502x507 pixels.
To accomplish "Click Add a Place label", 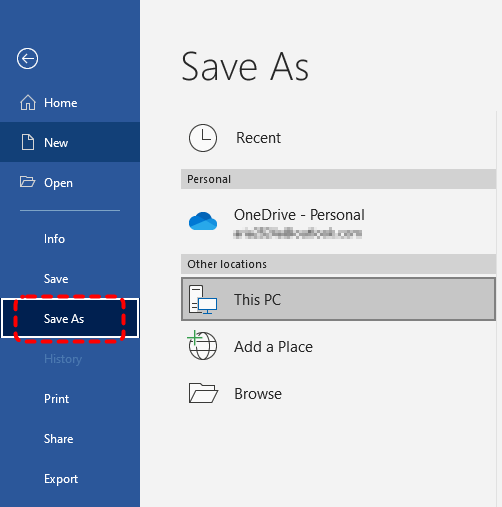I will pyautogui.click(x=273, y=347).
